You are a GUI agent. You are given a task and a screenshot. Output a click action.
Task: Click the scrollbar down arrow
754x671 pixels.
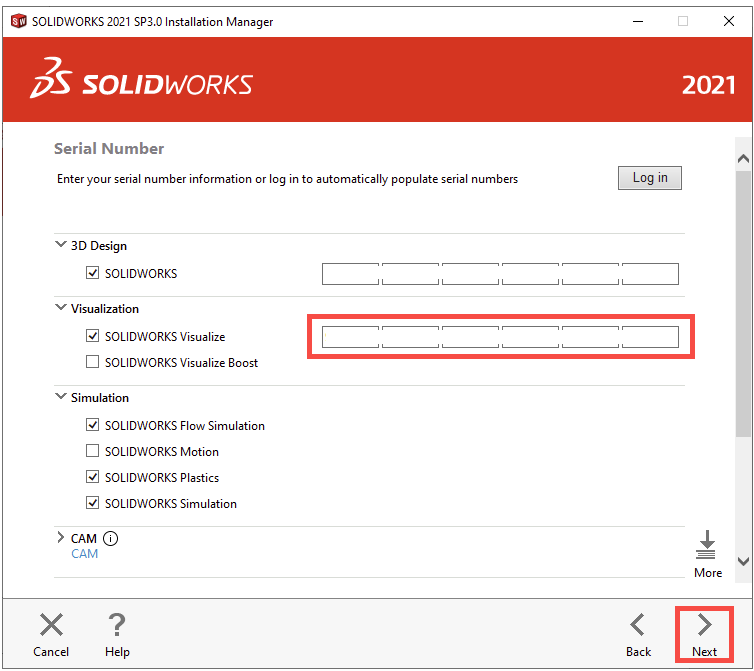743,562
